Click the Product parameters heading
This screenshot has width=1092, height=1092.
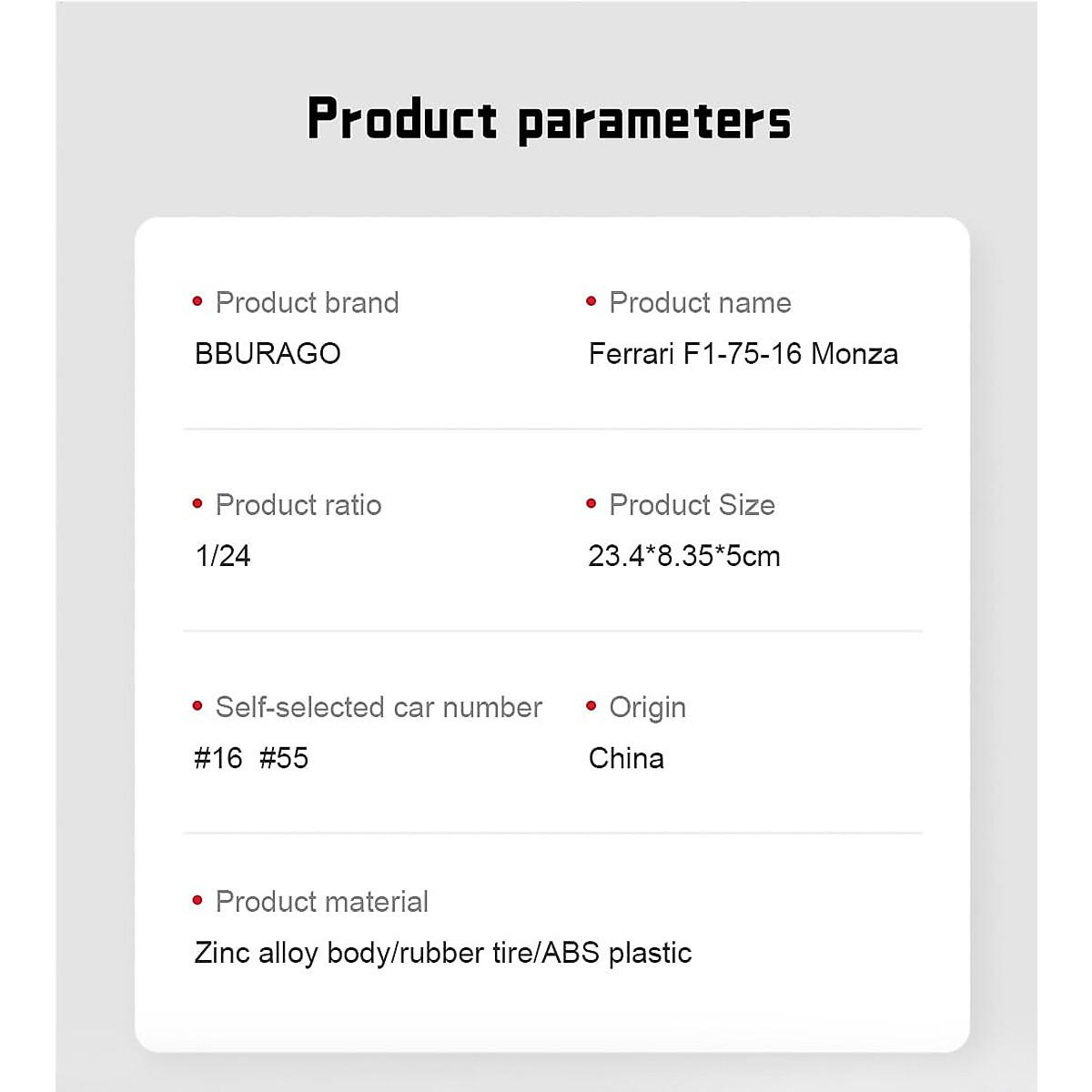(549, 119)
